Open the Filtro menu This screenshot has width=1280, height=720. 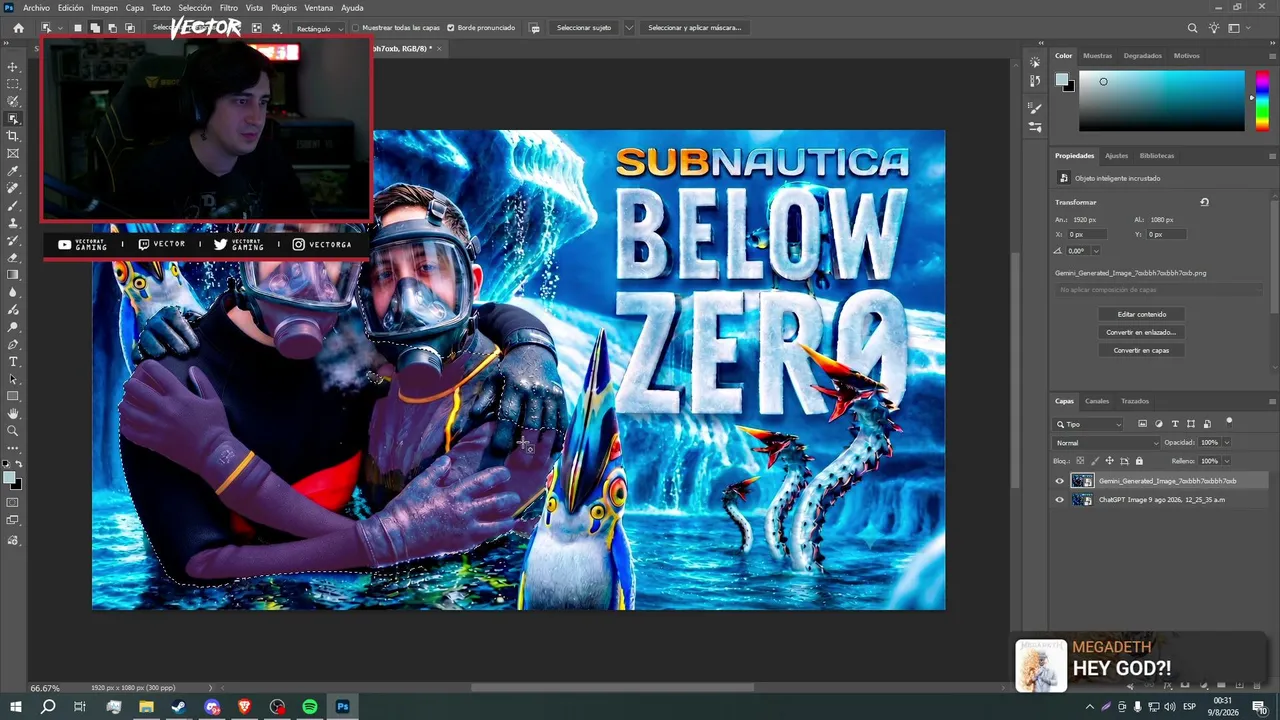pyautogui.click(x=229, y=8)
